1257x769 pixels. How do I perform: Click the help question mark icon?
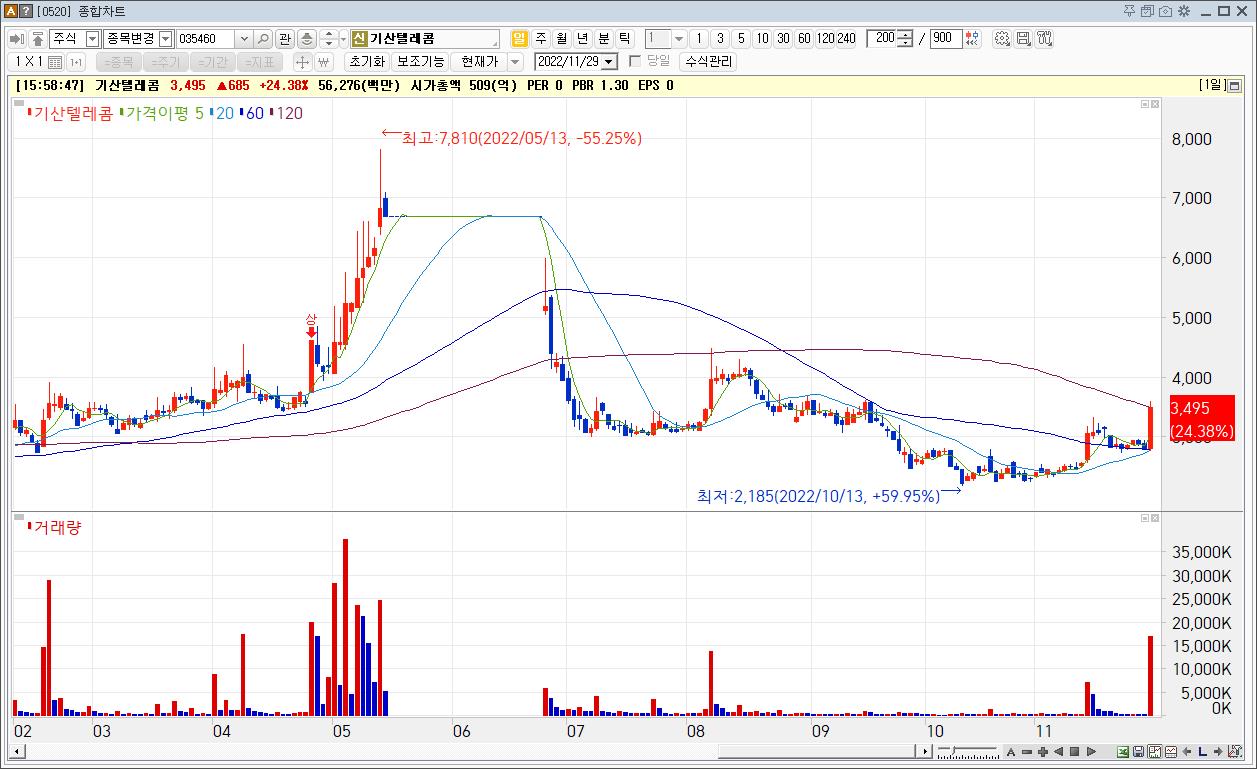point(27,11)
